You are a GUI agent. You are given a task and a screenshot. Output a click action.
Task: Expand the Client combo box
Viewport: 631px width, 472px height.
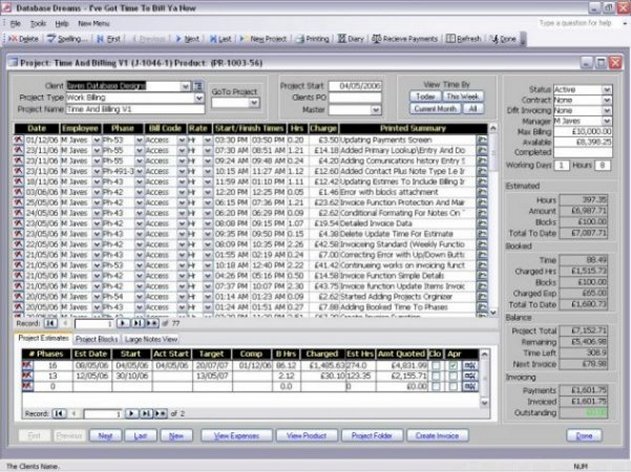point(185,86)
